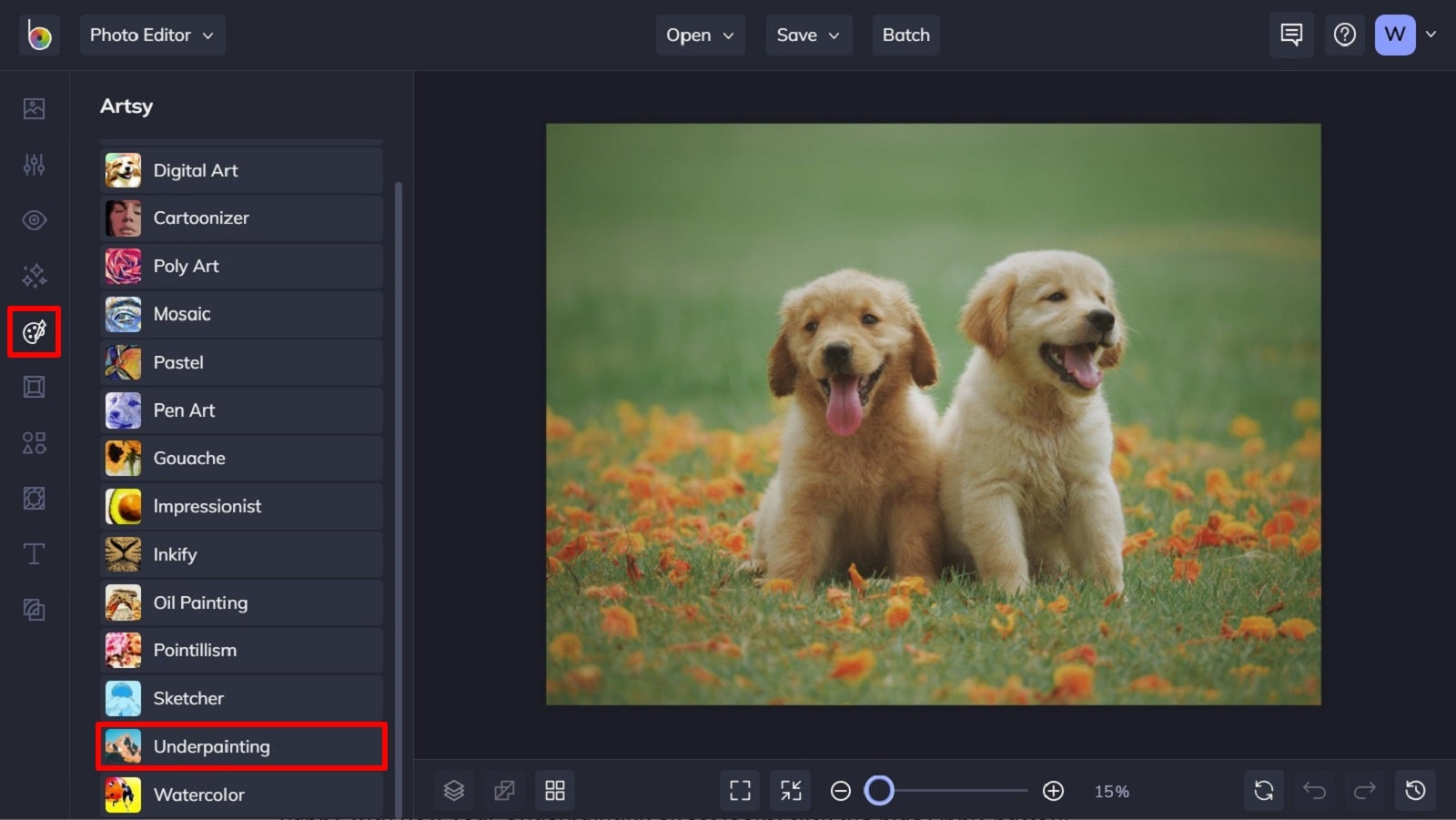Expand the Open menu
1456x820 pixels.
pos(700,35)
